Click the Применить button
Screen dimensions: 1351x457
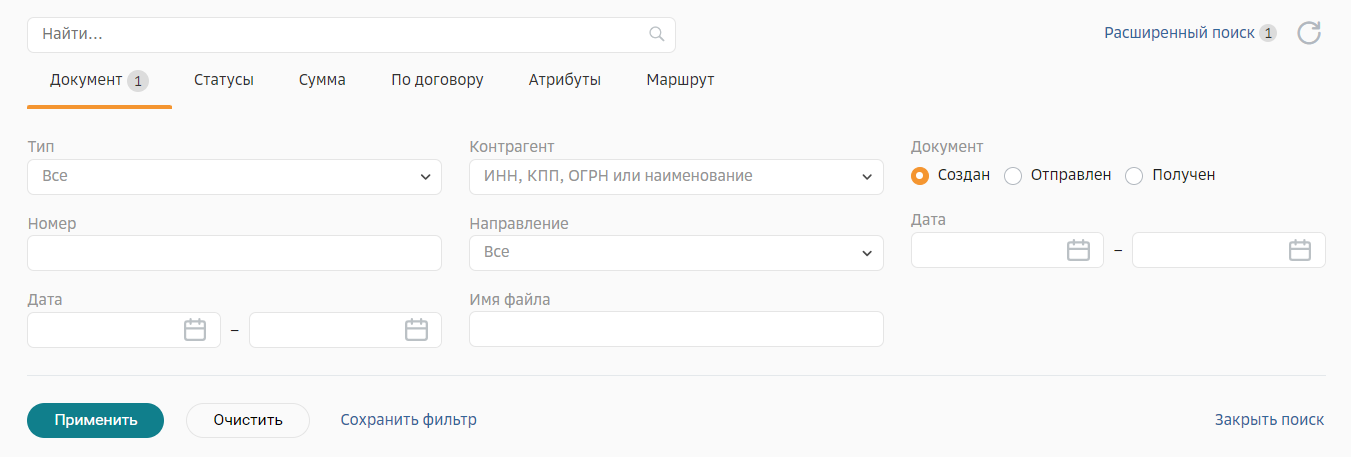pos(95,420)
